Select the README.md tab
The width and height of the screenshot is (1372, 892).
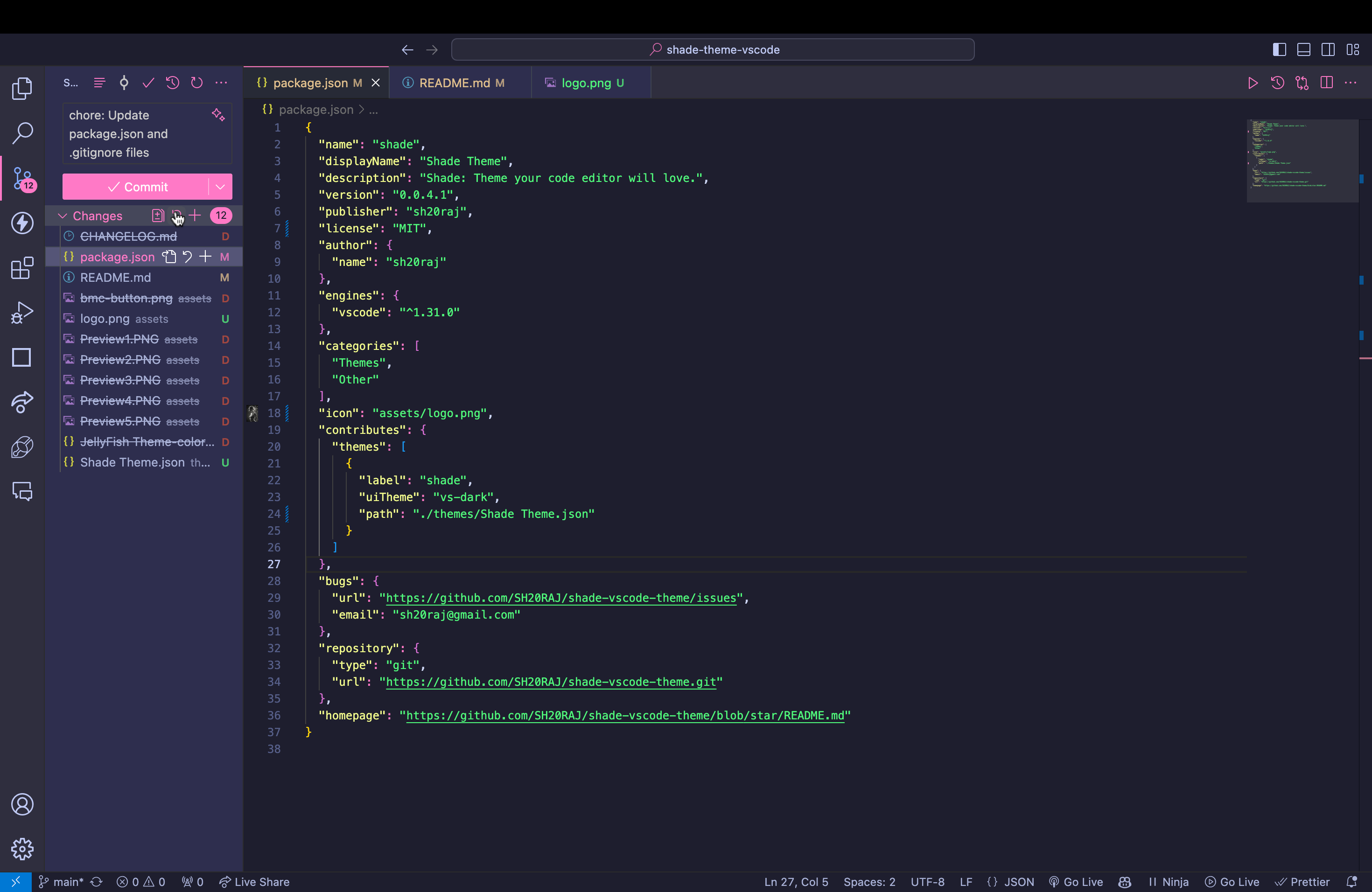click(x=454, y=82)
